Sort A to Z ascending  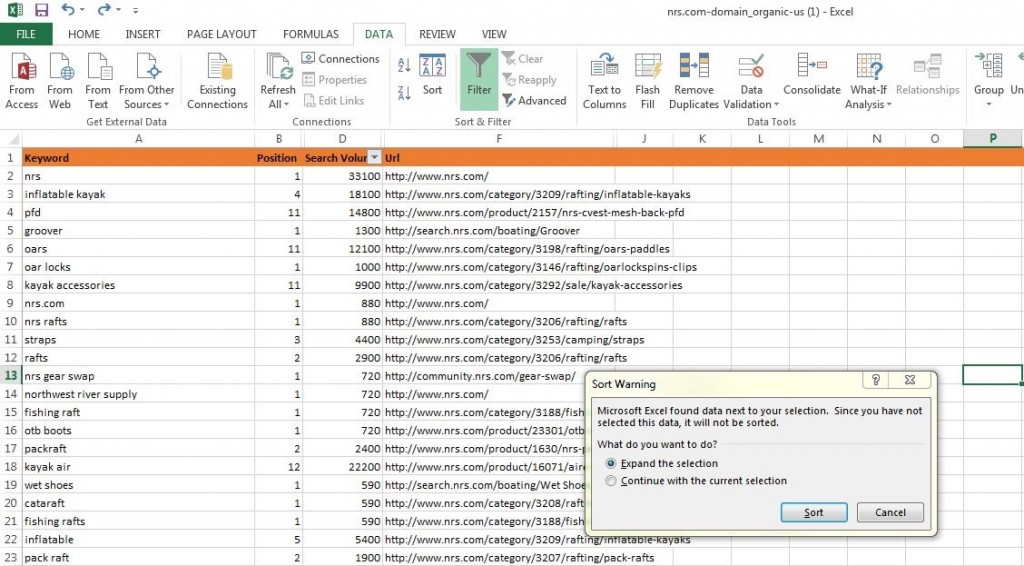pyautogui.click(x=404, y=65)
